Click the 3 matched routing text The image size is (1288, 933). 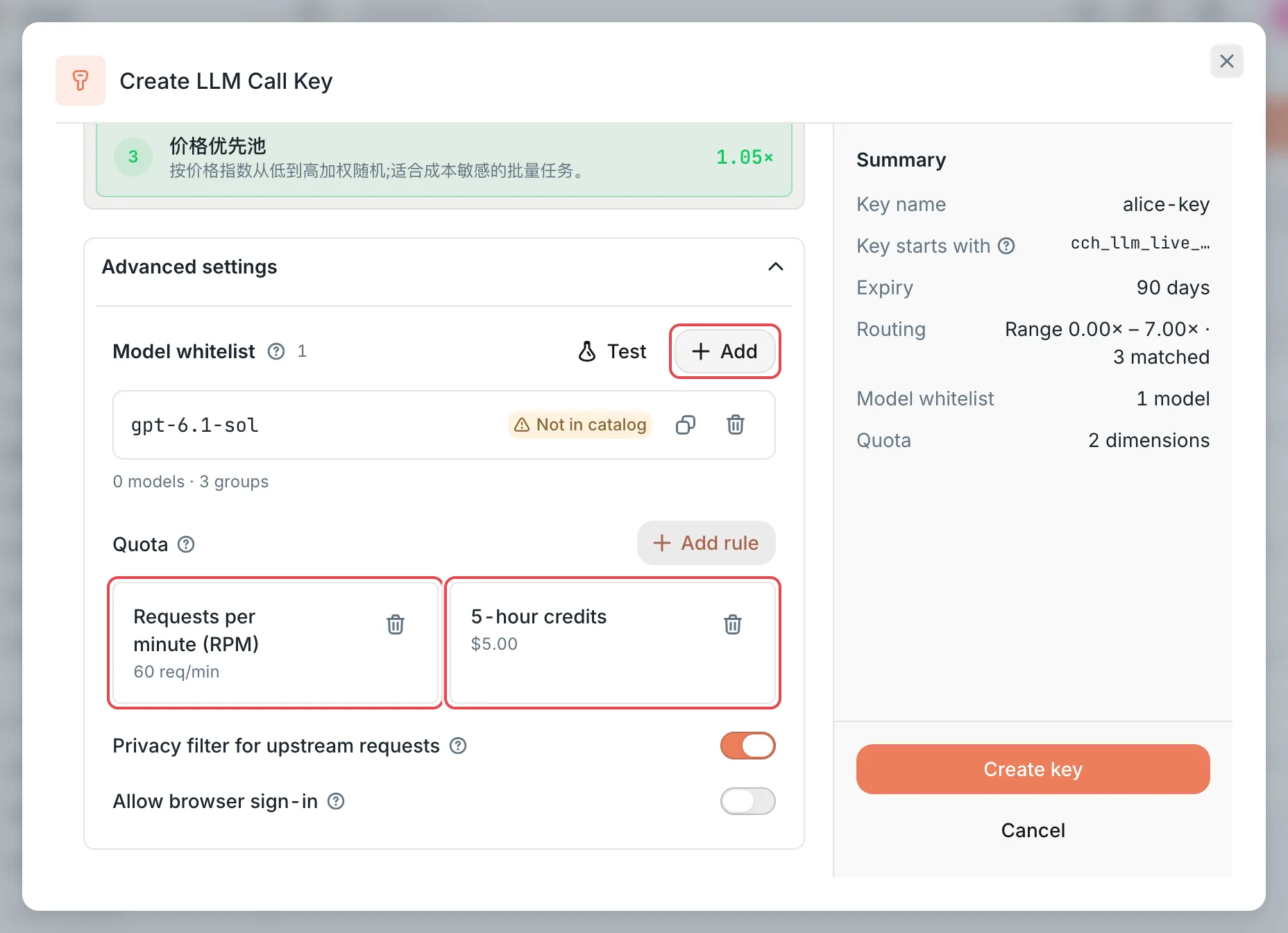tap(1161, 357)
